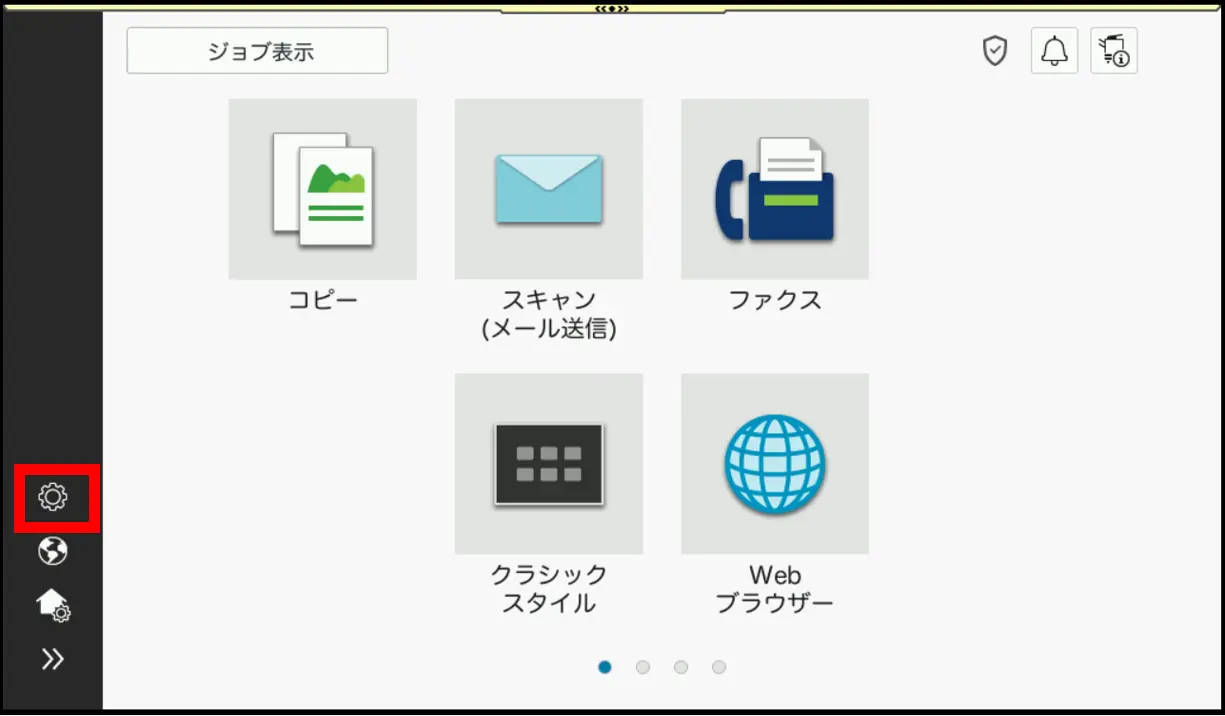Open the Web ブラウザー globe tile
This screenshot has width=1225, height=716.
click(x=774, y=464)
